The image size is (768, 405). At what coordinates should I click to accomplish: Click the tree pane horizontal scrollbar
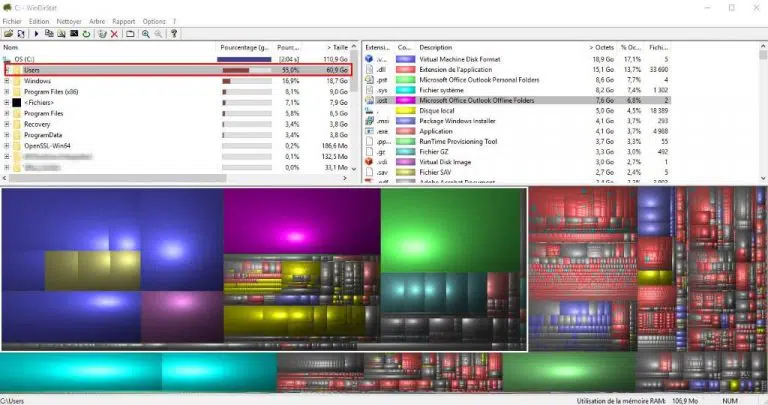click(x=118, y=178)
